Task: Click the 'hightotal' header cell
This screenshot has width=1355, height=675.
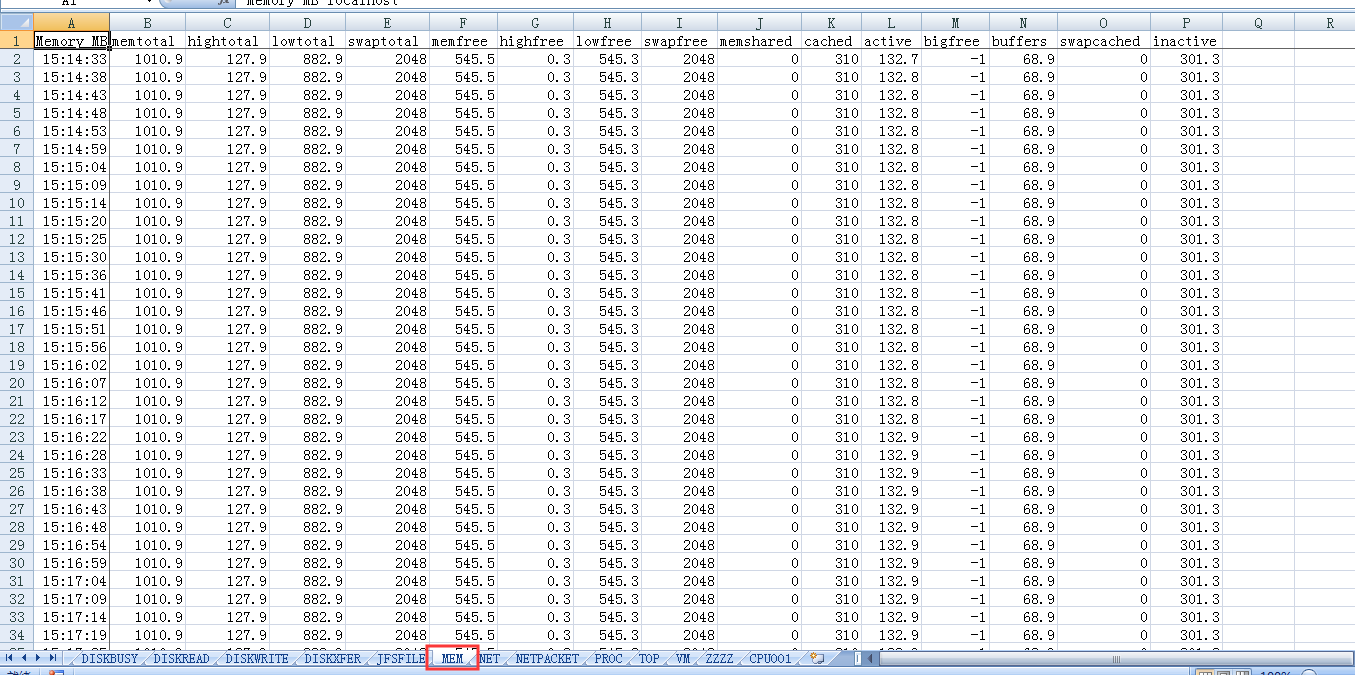Action: [227, 41]
